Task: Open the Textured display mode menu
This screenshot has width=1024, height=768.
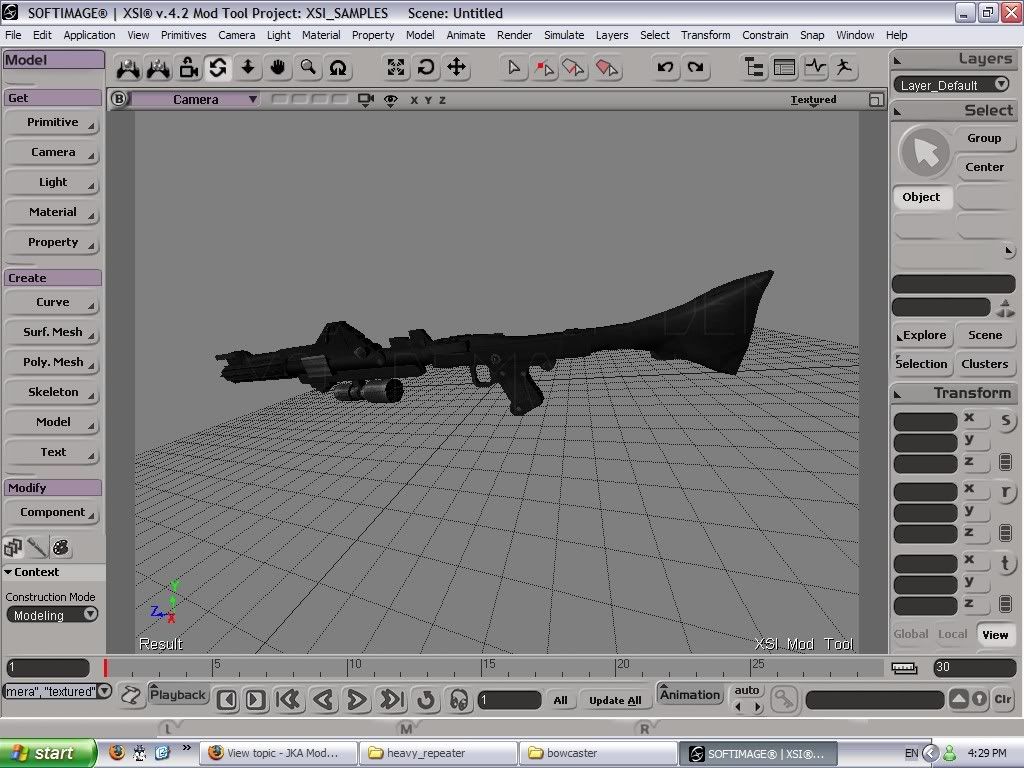Action: (x=813, y=100)
